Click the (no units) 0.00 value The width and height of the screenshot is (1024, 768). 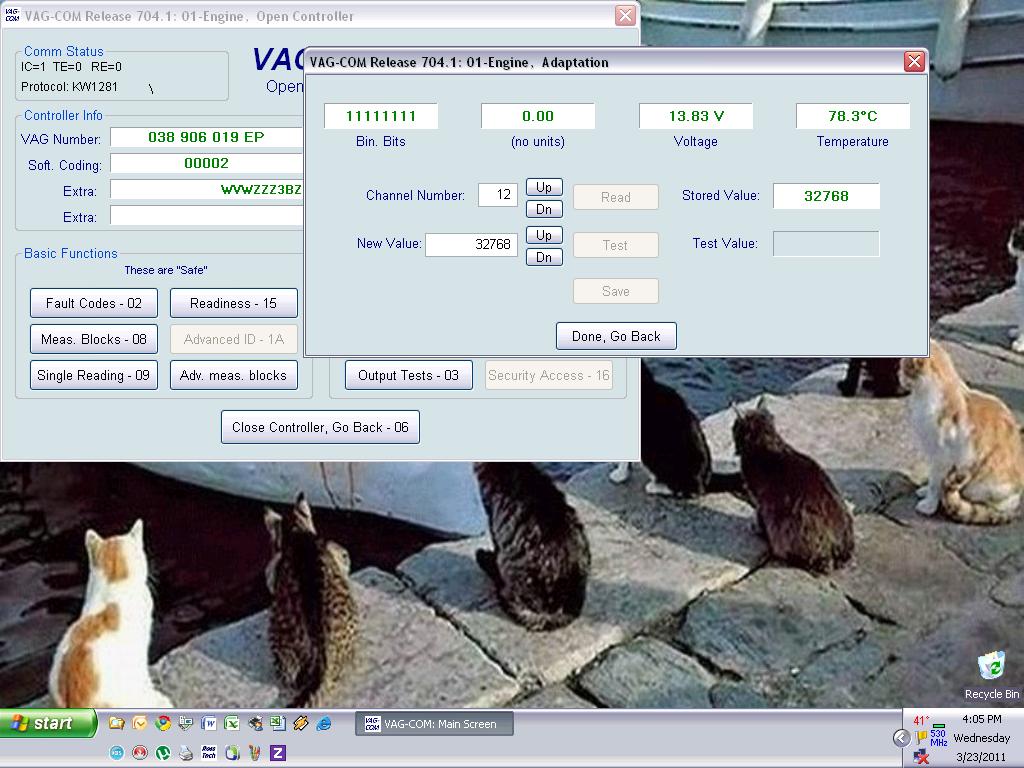538,116
